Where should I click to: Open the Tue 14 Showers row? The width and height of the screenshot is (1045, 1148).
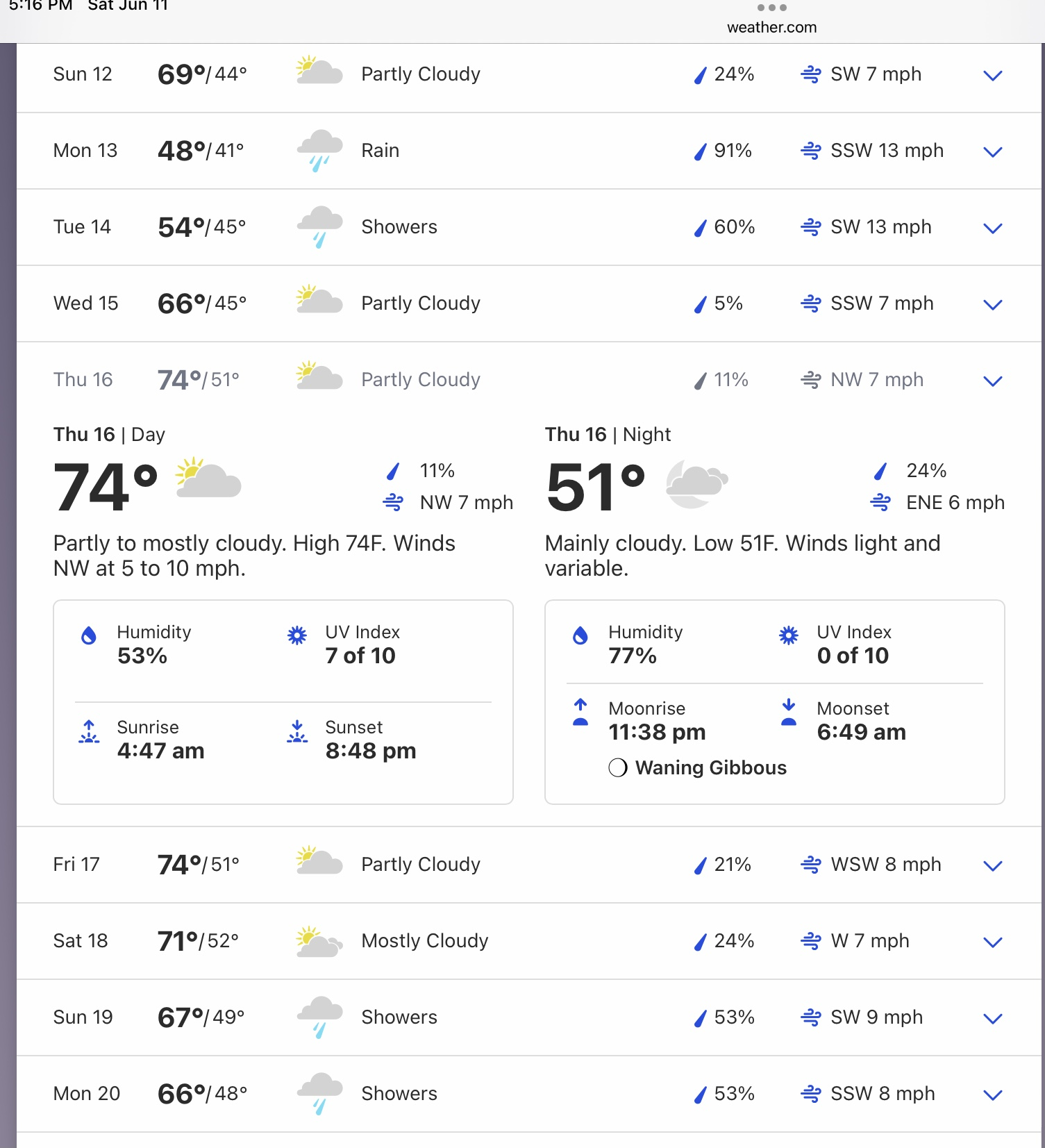coord(993,228)
